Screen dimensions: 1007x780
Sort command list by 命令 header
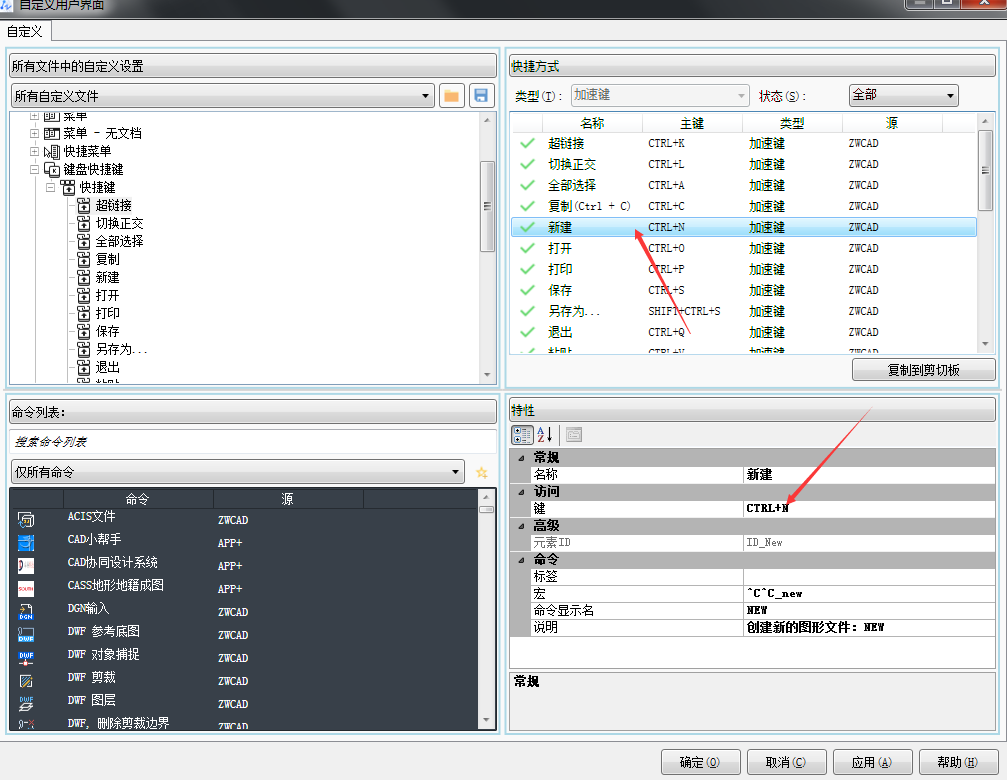(x=137, y=499)
